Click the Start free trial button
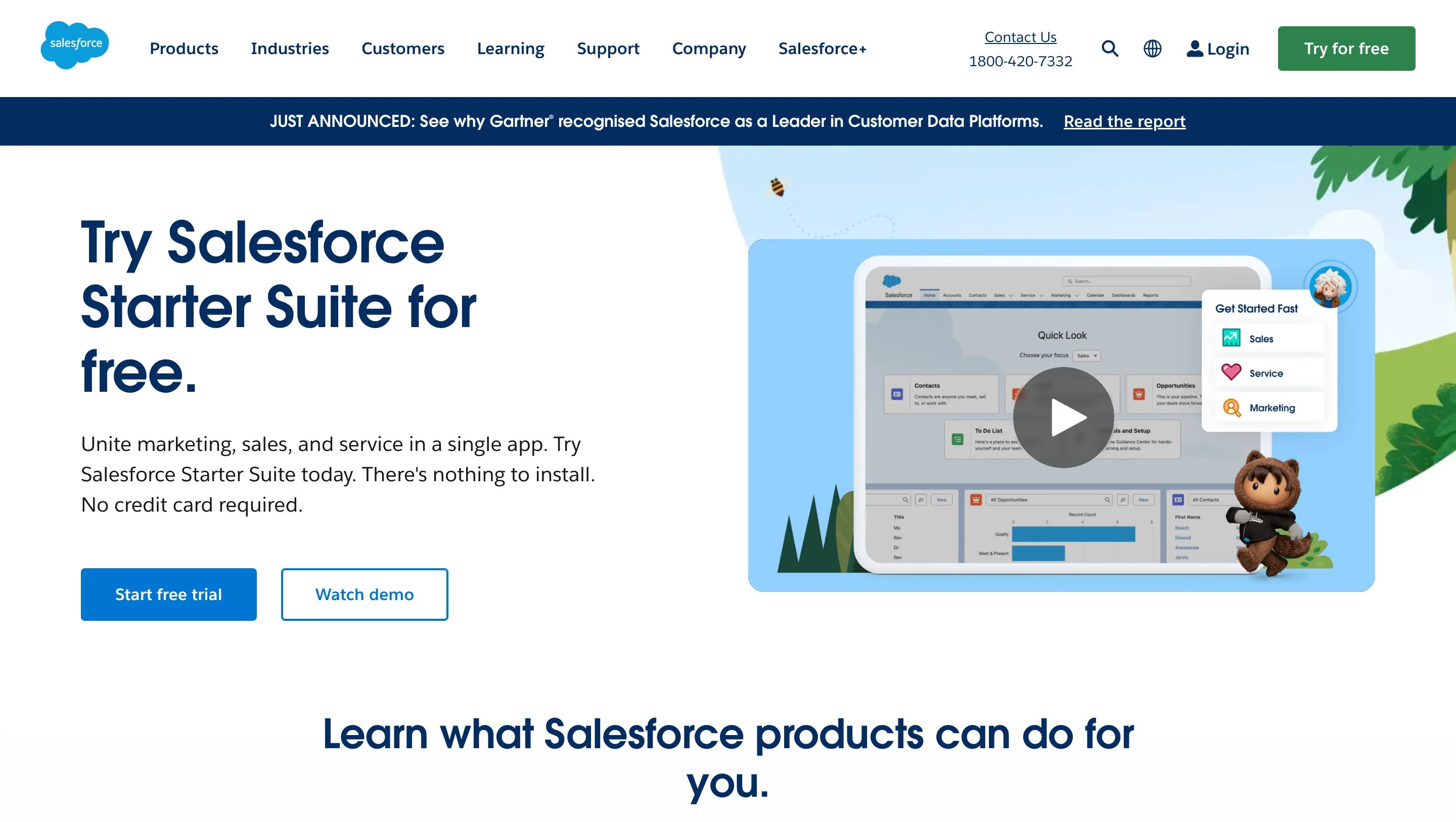The height and width of the screenshot is (822, 1456). (168, 593)
